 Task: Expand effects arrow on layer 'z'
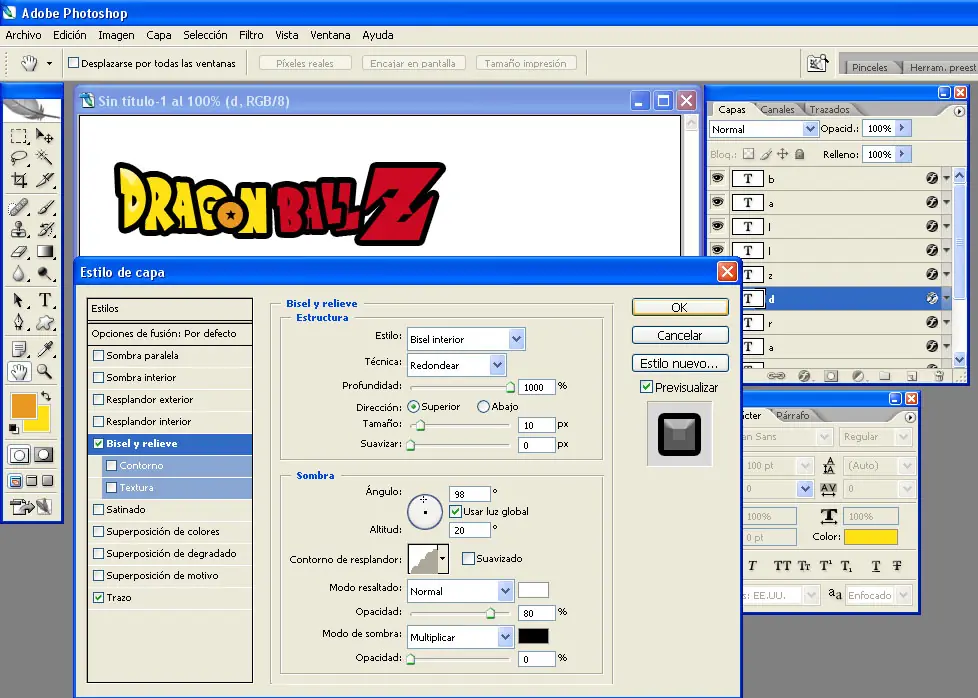click(x=946, y=274)
